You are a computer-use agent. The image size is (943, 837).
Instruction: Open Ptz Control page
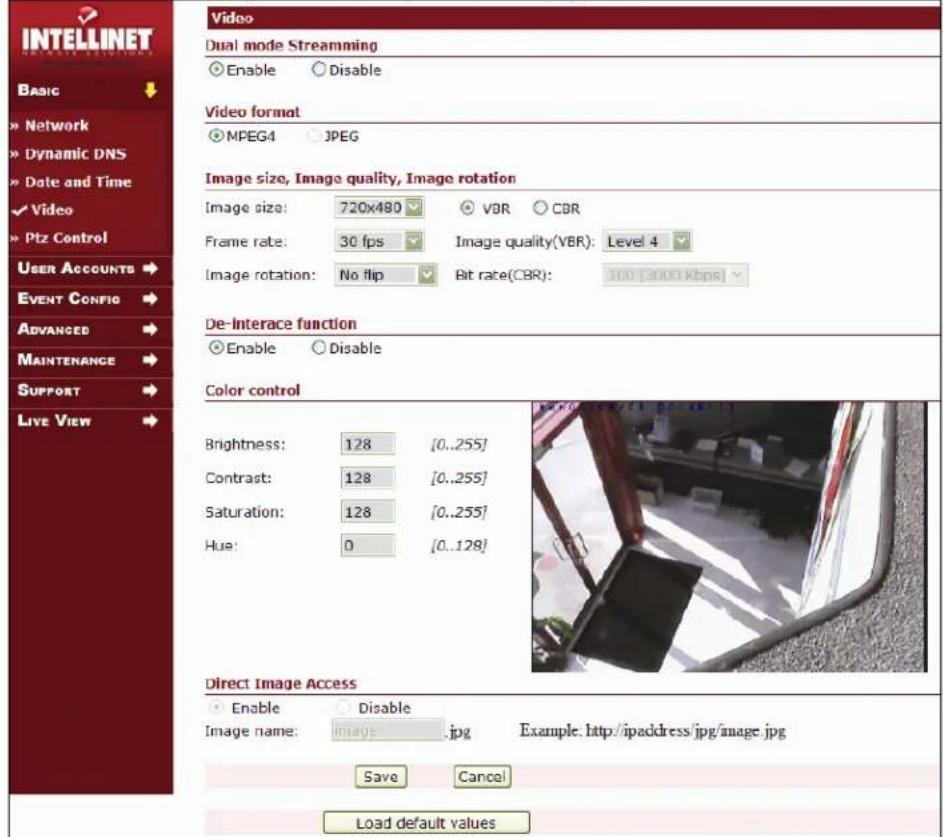tap(66, 238)
